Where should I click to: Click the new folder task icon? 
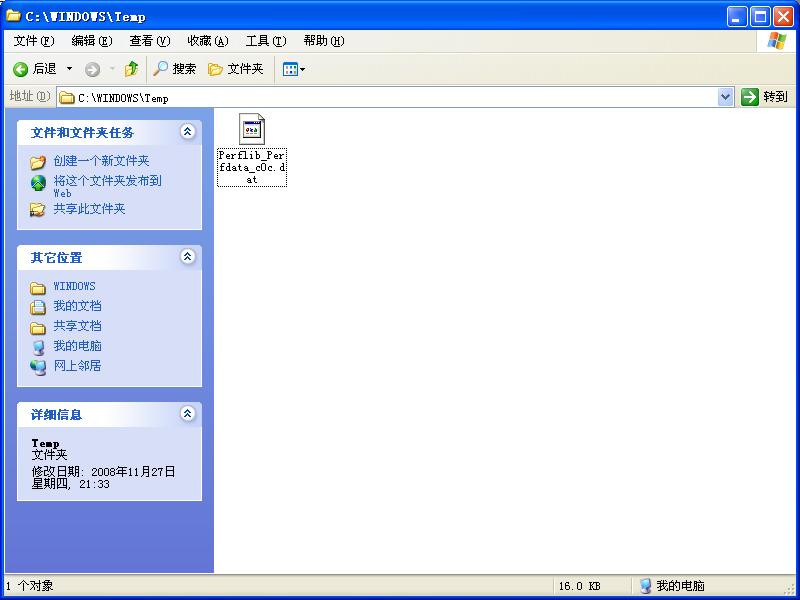(38, 162)
